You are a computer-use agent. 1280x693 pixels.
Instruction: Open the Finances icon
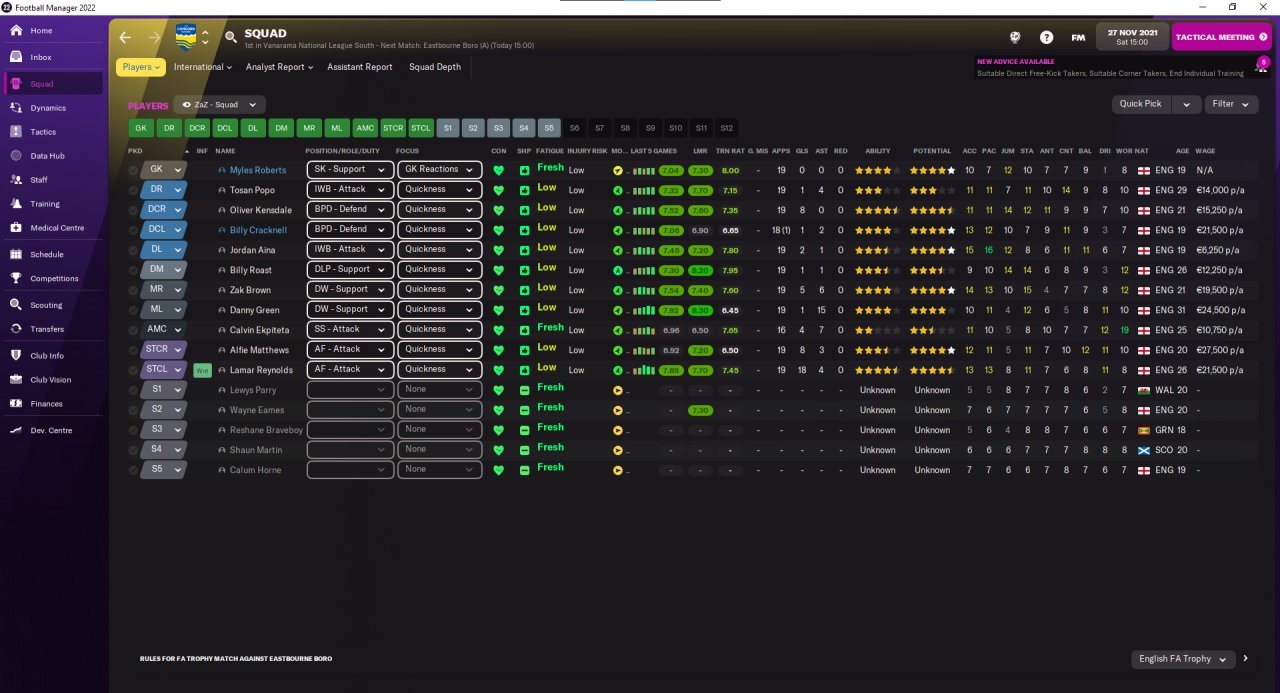[x=16, y=404]
